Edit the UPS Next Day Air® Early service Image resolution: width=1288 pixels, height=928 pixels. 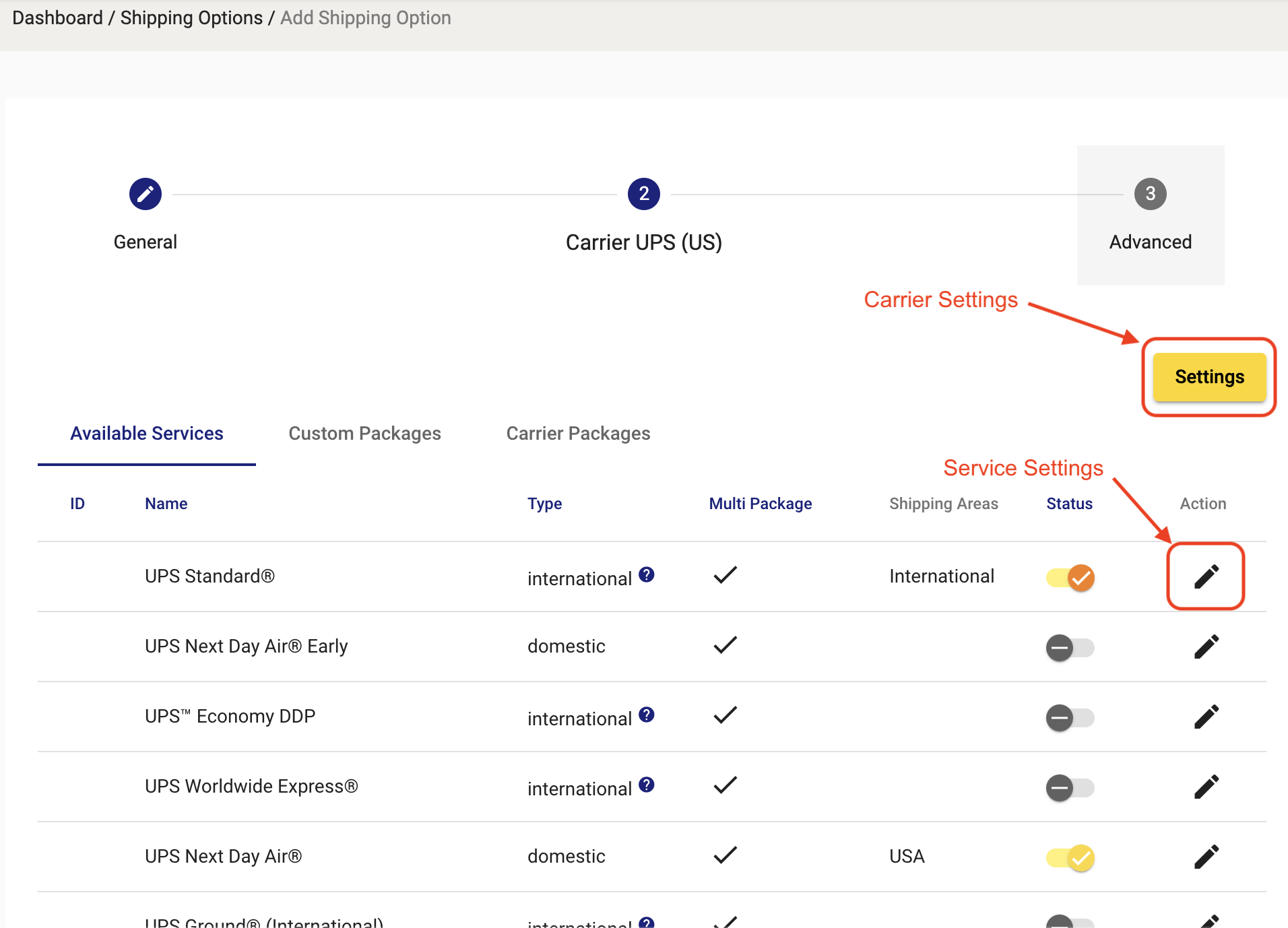(x=1206, y=647)
